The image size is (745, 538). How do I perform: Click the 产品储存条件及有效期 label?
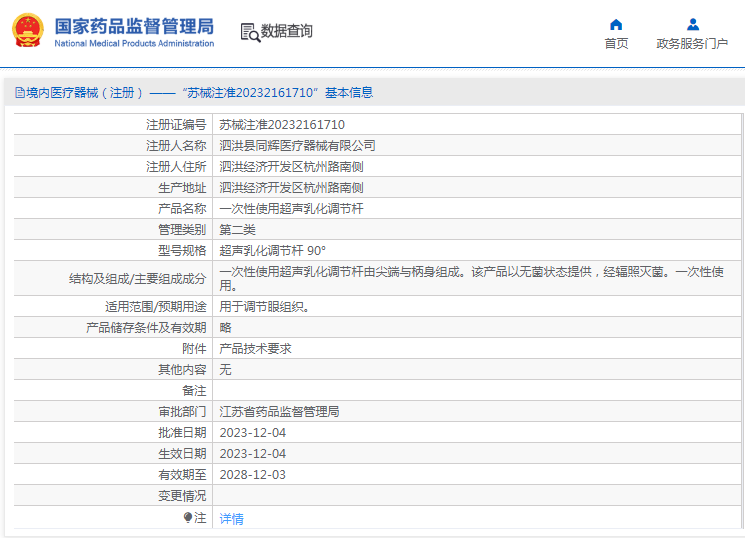[146, 327]
